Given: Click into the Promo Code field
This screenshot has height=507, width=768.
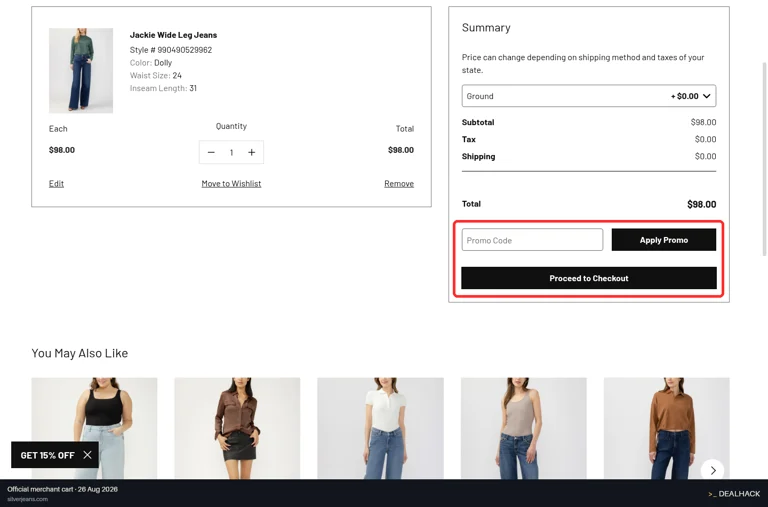Looking at the screenshot, I should 532,240.
